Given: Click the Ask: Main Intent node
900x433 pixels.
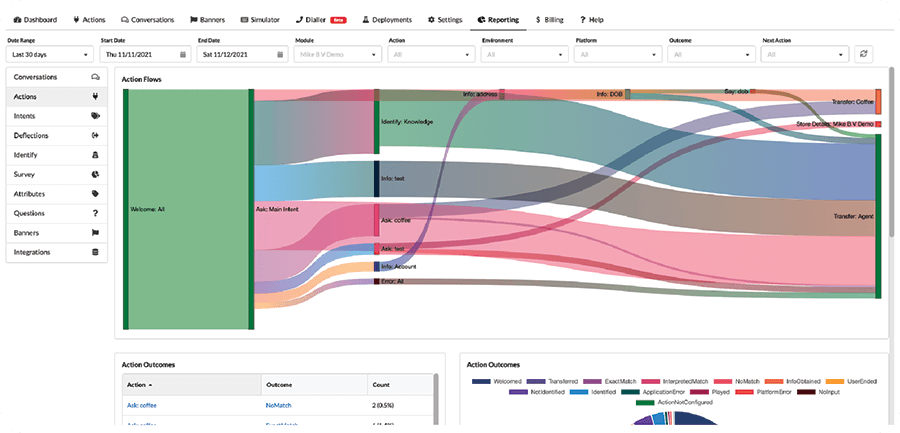Looking at the screenshot, I should [x=251, y=209].
